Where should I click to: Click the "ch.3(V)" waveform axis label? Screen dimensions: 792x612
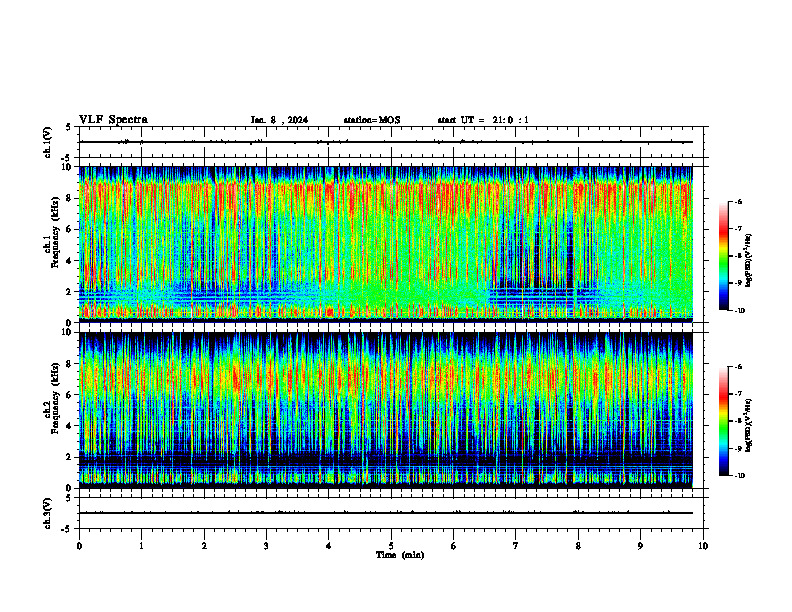48,513
